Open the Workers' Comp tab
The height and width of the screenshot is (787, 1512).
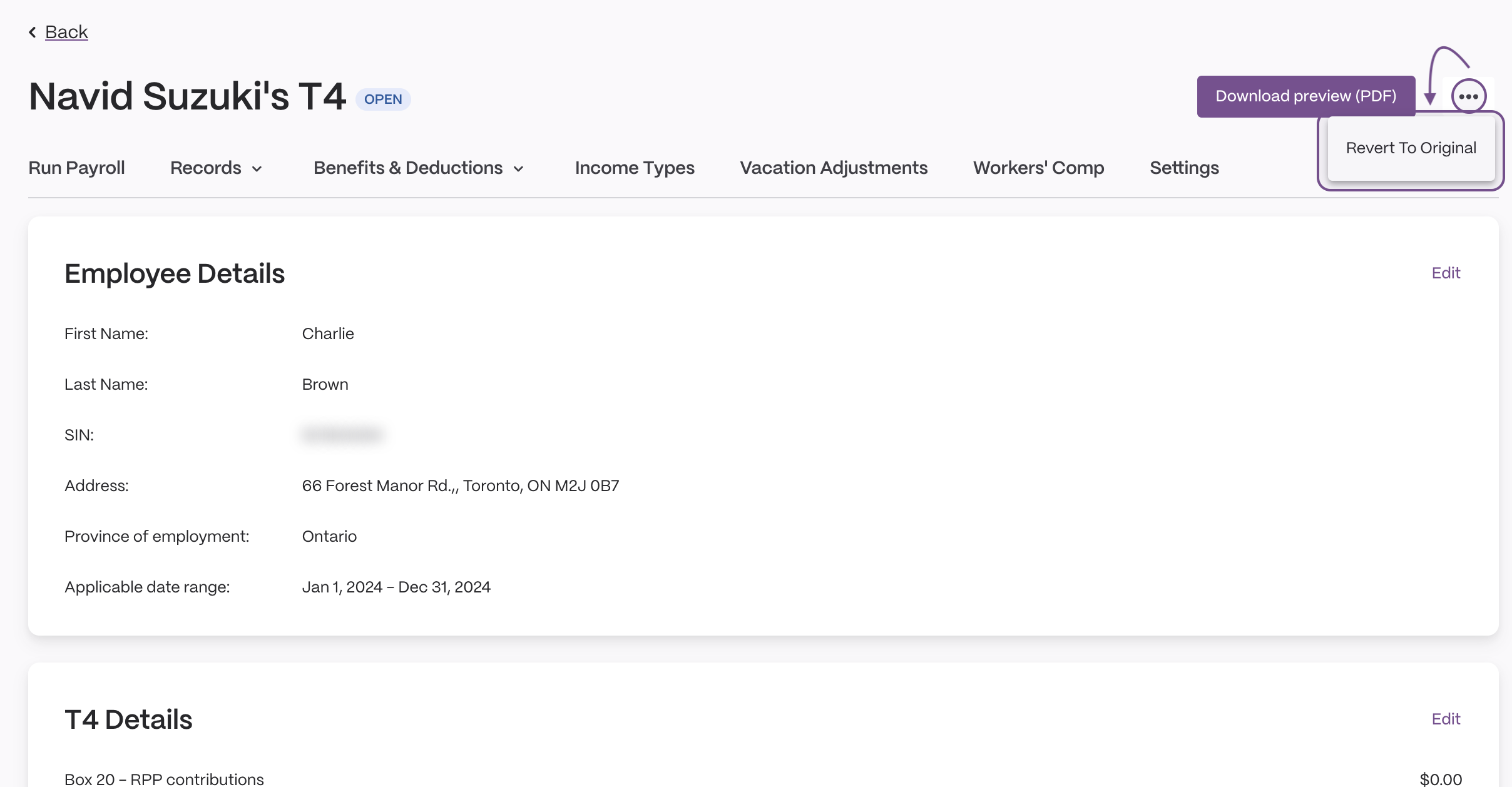tap(1038, 168)
